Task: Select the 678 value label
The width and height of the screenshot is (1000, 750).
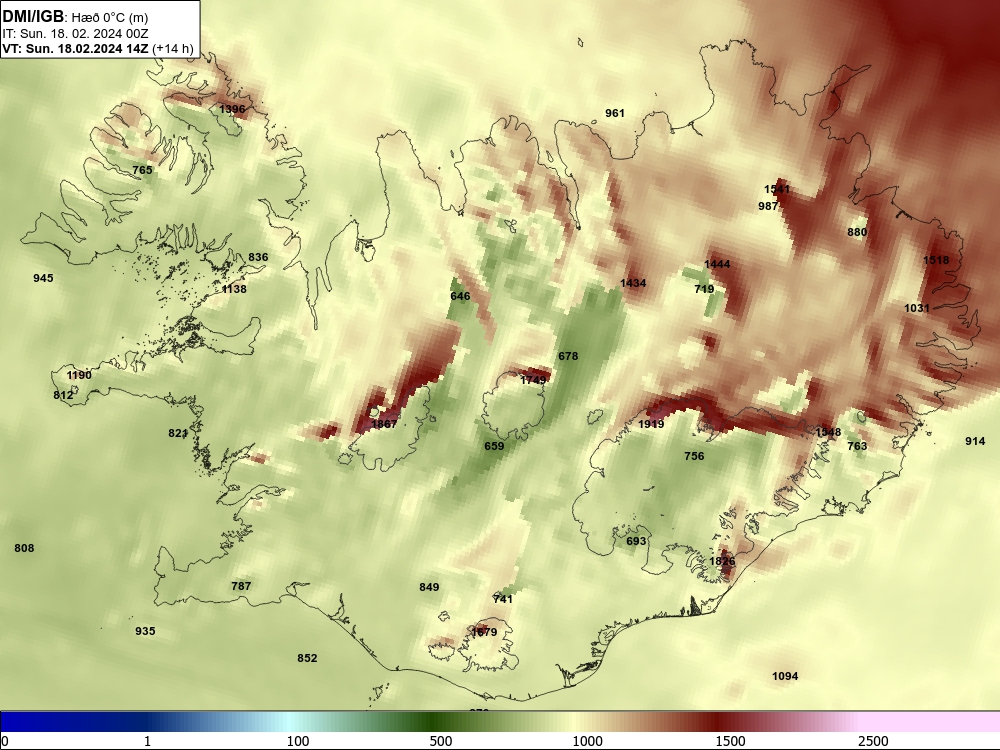Action: (568, 356)
